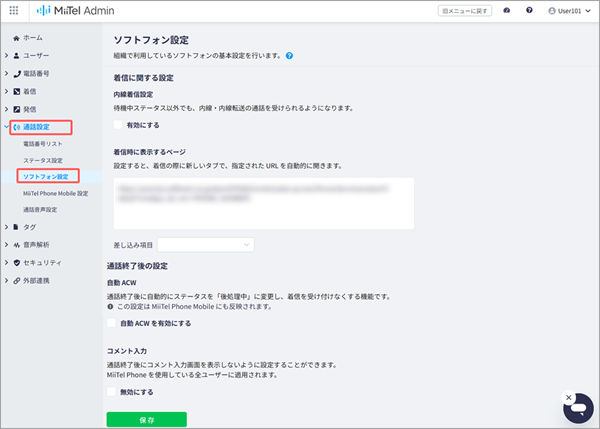This screenshot has height=429, width=600.
Task: Expand the 発信 menu chevron
Action: [7, 109]
